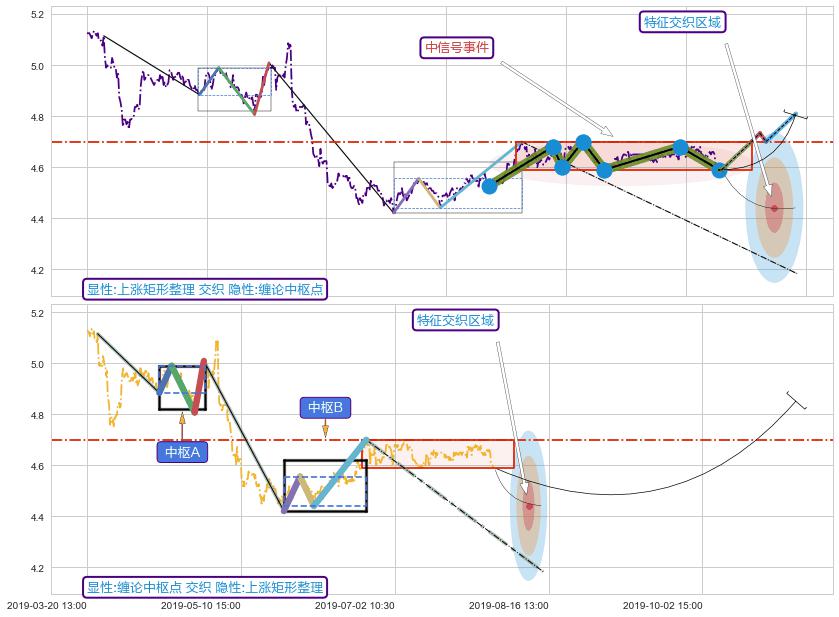
Task: Click the 2019-10-02 15:00 x-axis date label
Action: click(x=662, y=605)
